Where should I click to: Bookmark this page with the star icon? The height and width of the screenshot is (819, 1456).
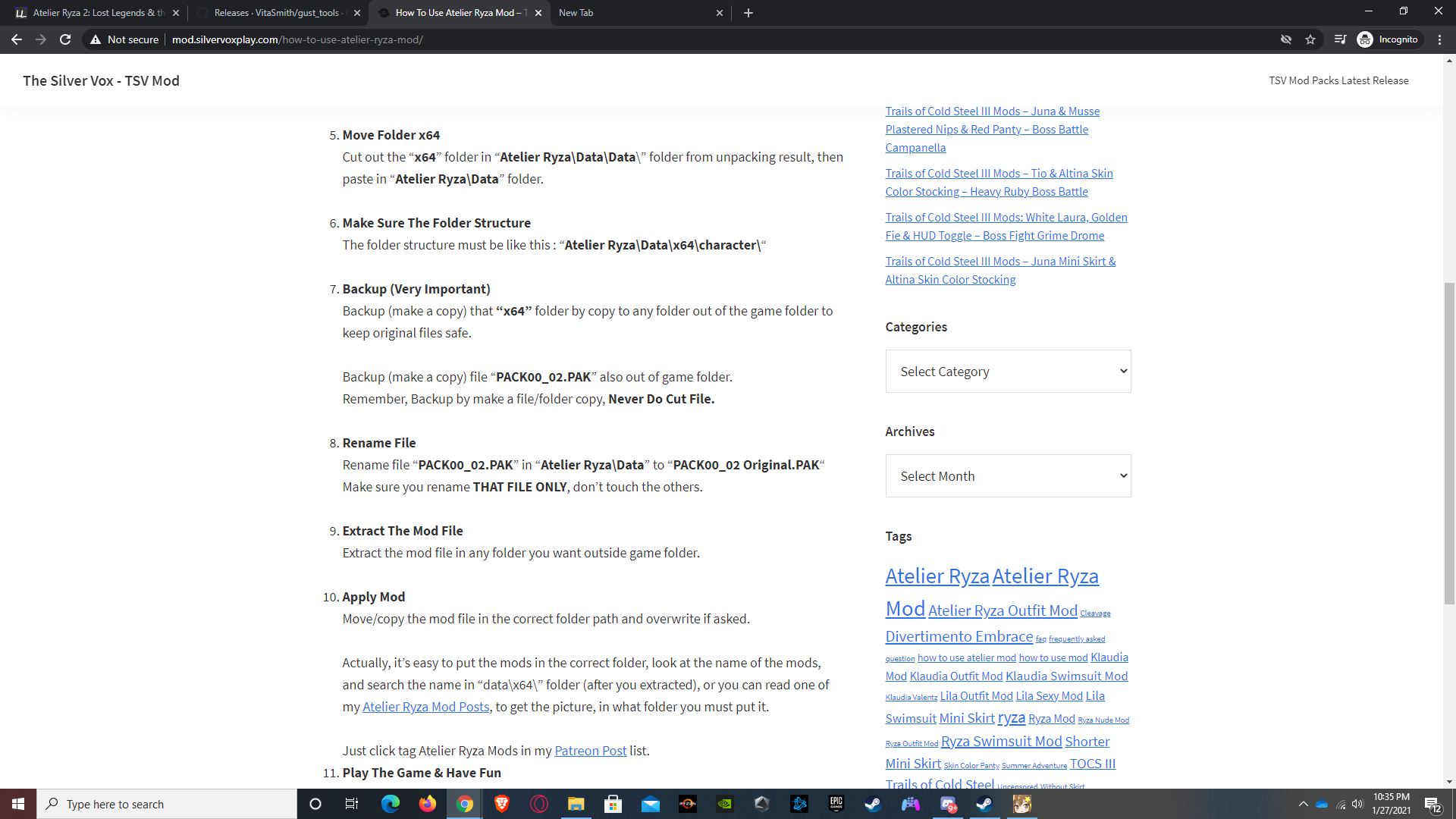point(1310,39)
